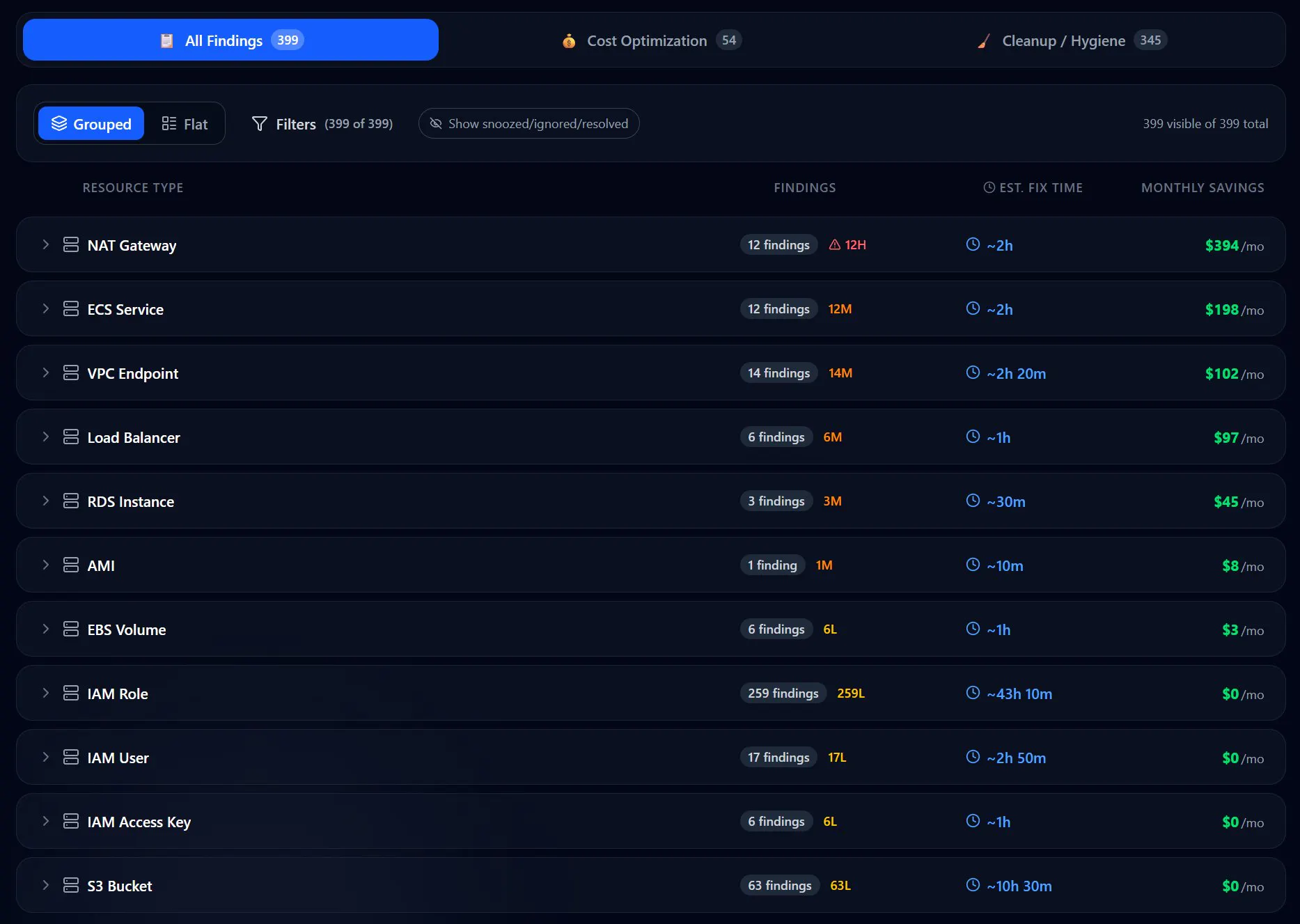Expand the S3 Bucket row chevron

point(46,885)
